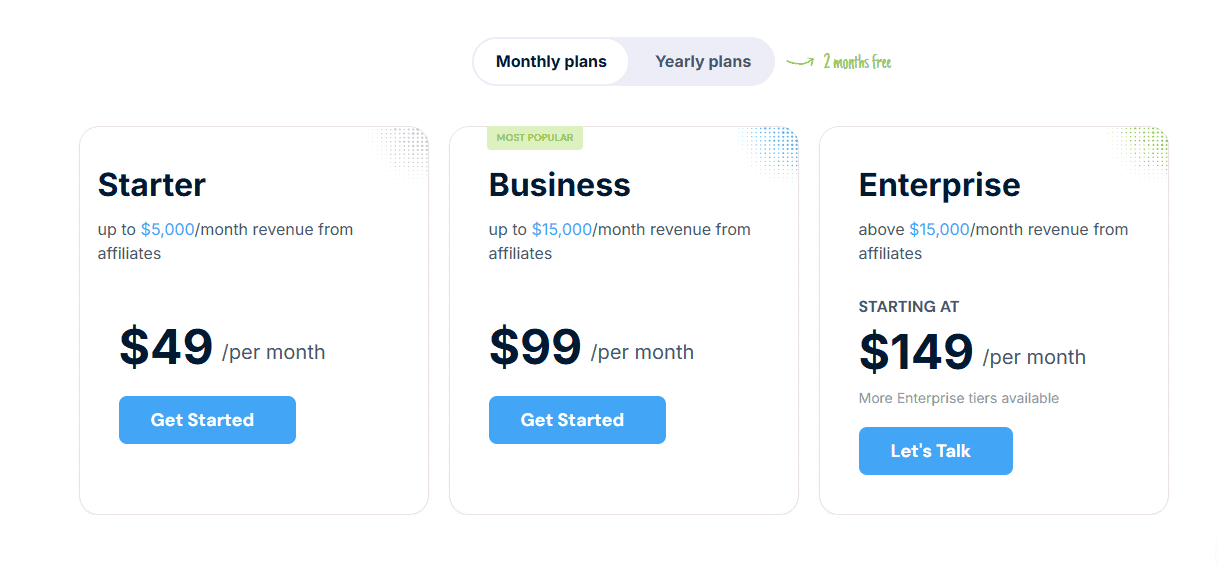Viewport: 1218px width, 578px height.
Task: Click the $15,000 amount in Business description
Action: 562,229
